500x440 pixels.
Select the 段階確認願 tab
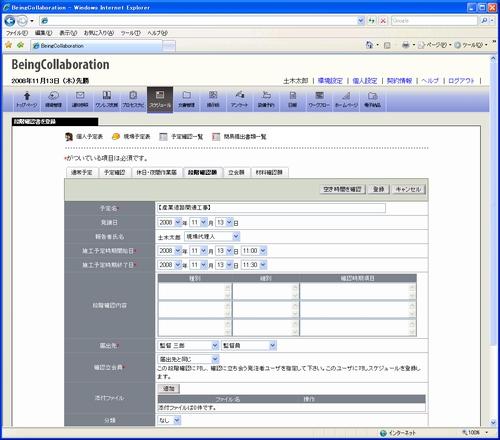point(203,172)
